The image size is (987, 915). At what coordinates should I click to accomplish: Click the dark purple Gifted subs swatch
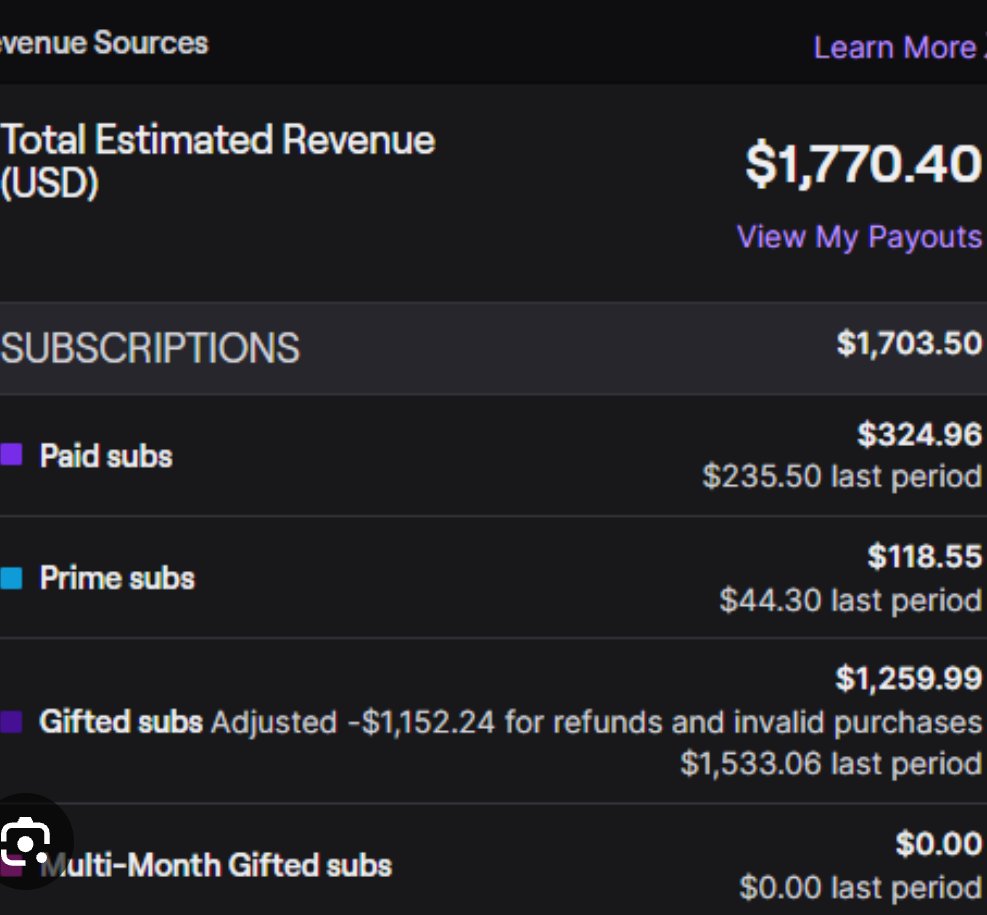(x=11, y=722)
